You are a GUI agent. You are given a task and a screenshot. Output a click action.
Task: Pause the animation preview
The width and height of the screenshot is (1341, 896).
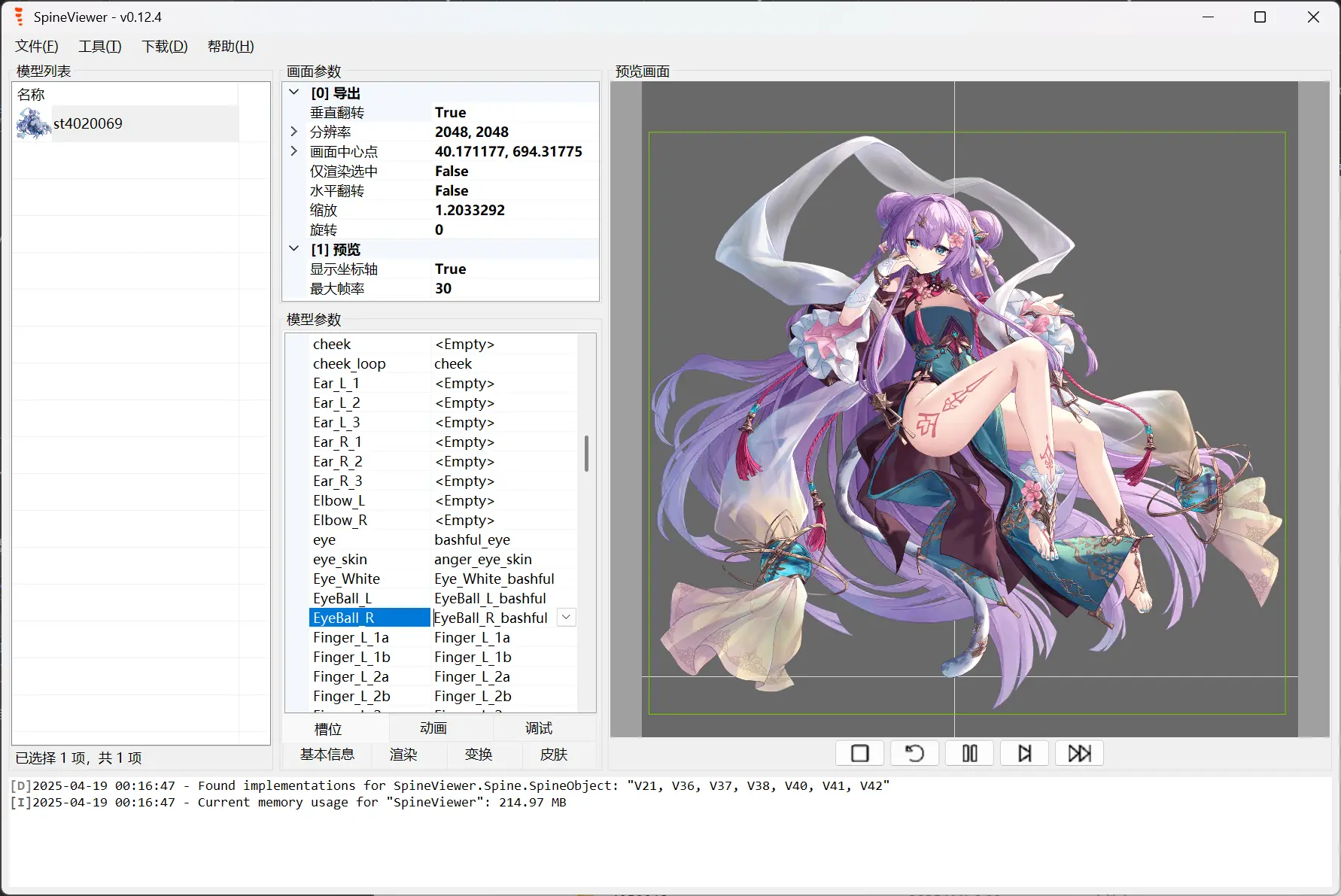click(969, 752)
